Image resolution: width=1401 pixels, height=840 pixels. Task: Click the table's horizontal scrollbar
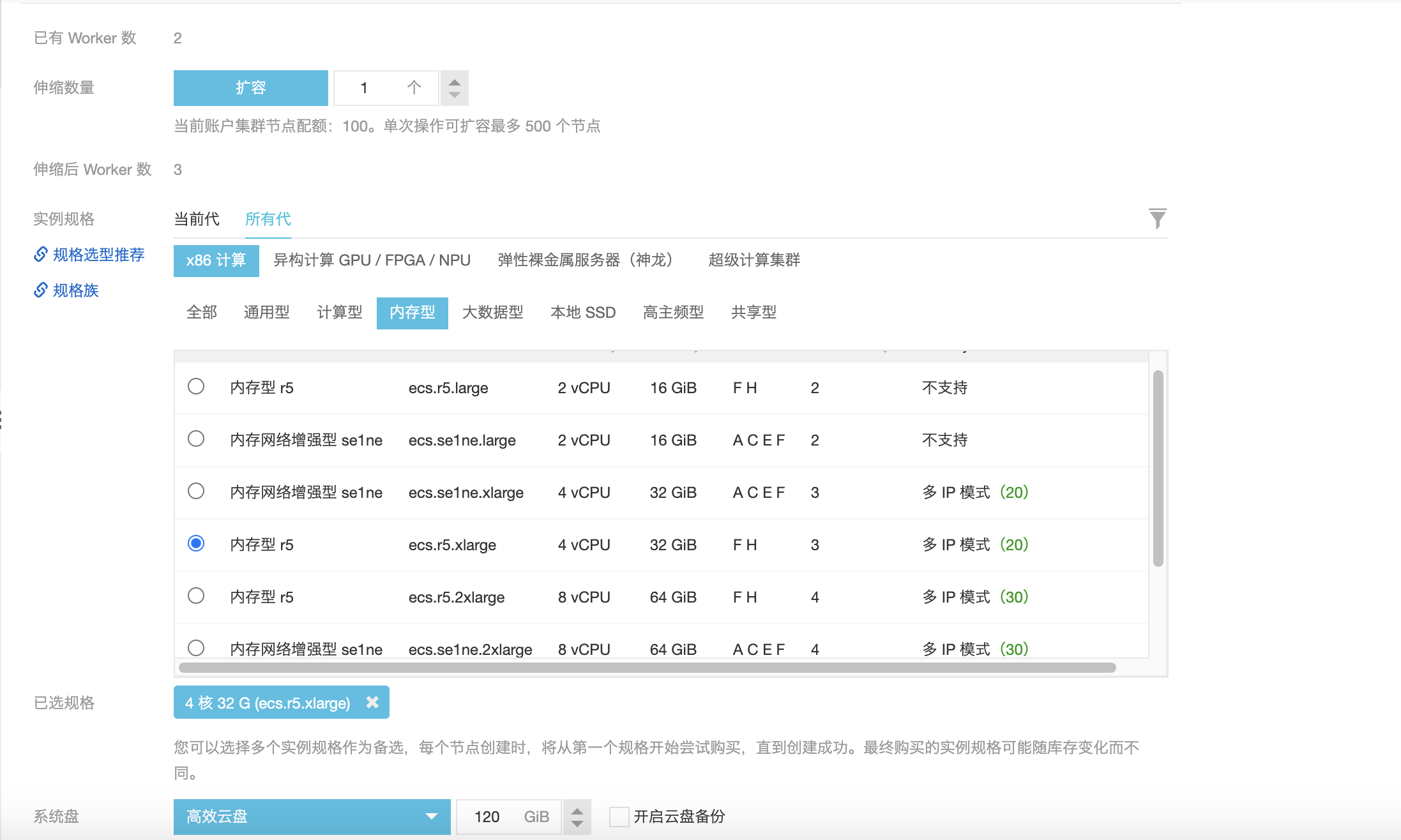click(x=647, y=668)
